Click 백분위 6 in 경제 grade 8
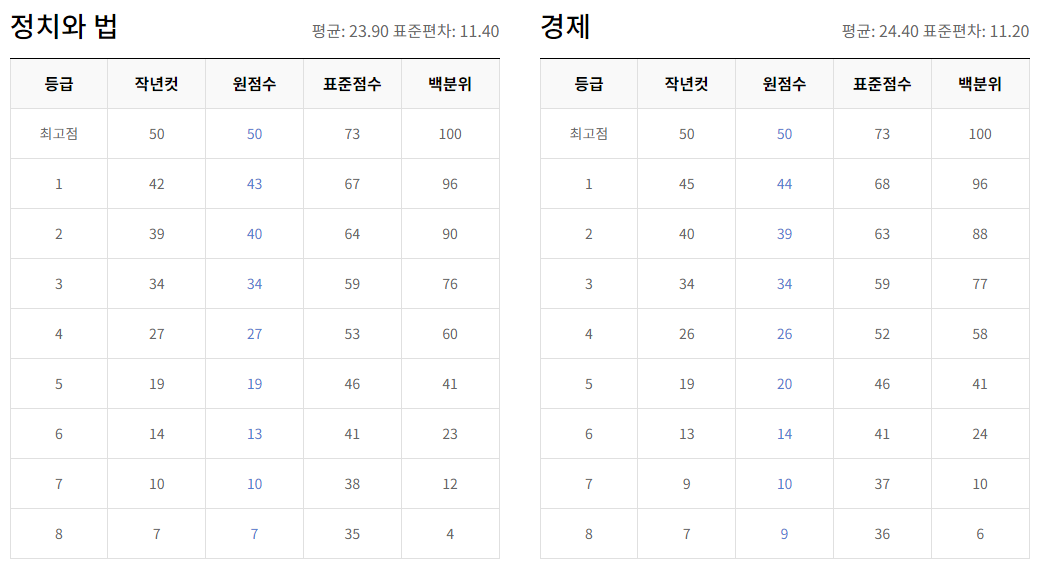Image resolution: width=1038 pixels, height=571 pixels. coord(980,534)
